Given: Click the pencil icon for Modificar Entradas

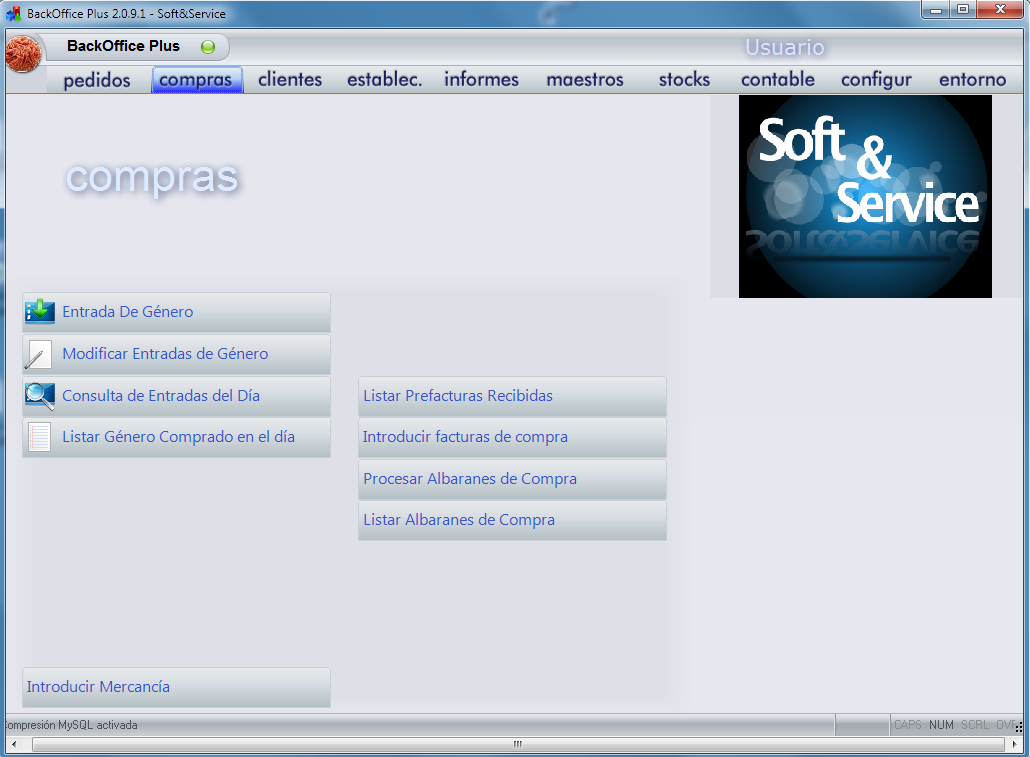Looking at the screenshot, I should point(39,354).
